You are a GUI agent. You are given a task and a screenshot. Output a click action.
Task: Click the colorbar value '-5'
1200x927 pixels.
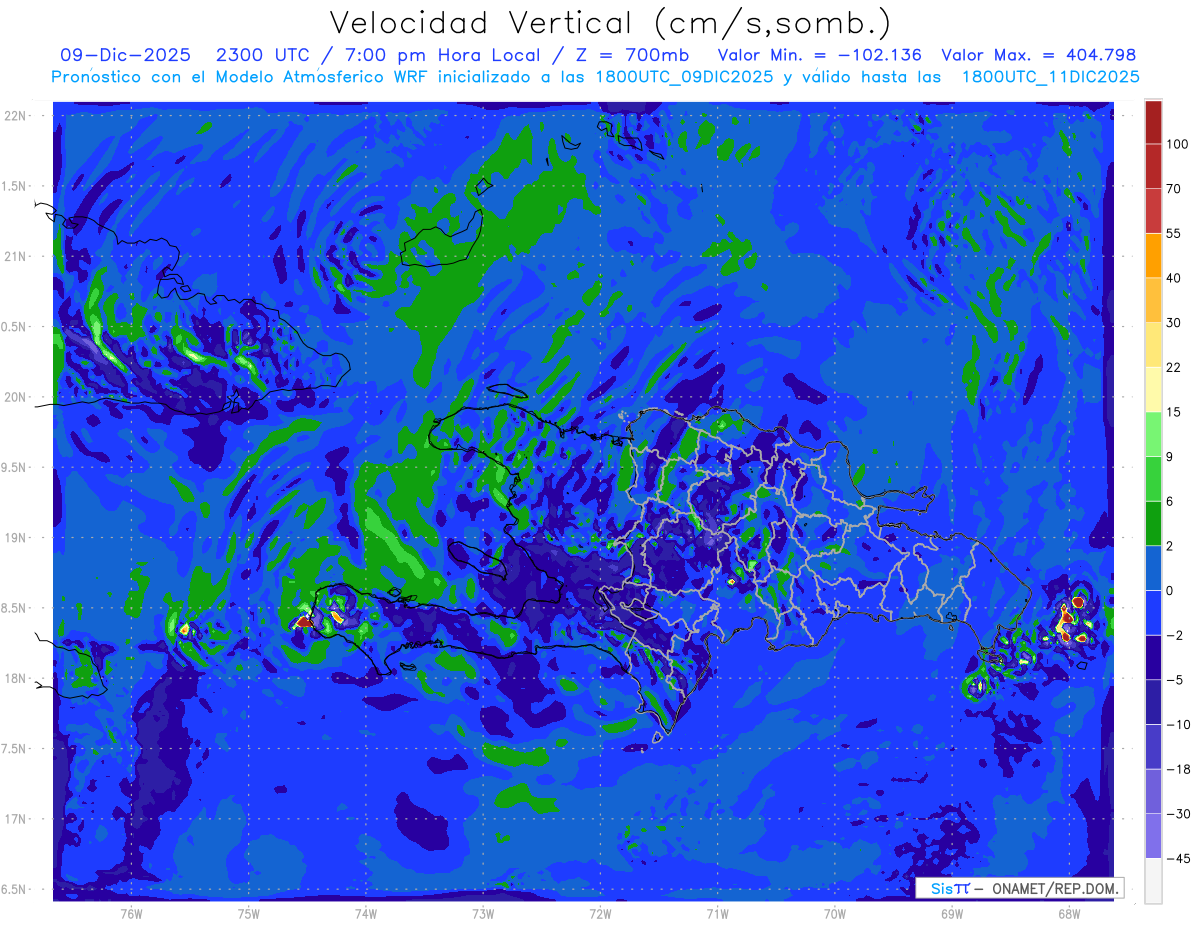tap(1174, 680)
